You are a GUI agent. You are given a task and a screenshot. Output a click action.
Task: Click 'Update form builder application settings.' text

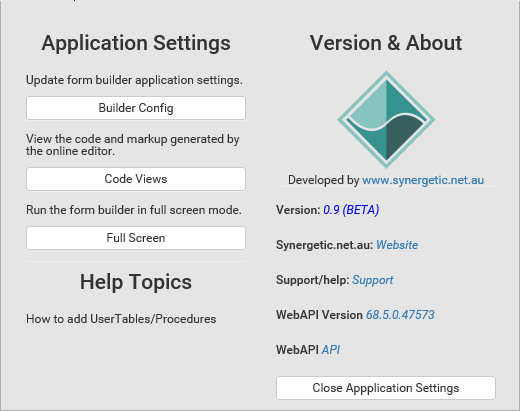(134, 80)
